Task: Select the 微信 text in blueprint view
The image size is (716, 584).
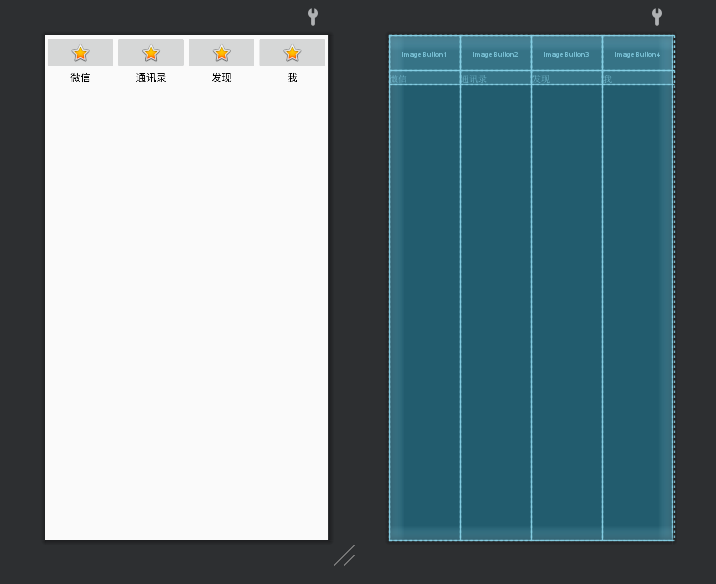Action: (398, 79)
